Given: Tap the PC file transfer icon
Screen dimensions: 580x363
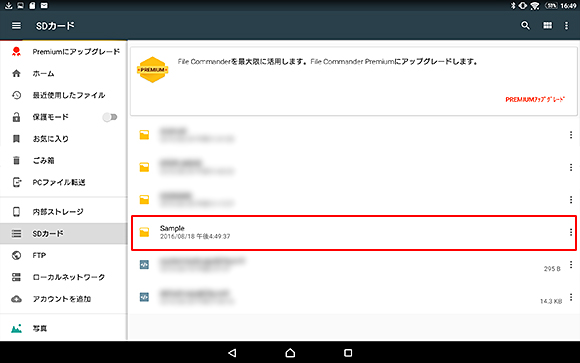Looking at the screenshot, I should tap(17, 182).
